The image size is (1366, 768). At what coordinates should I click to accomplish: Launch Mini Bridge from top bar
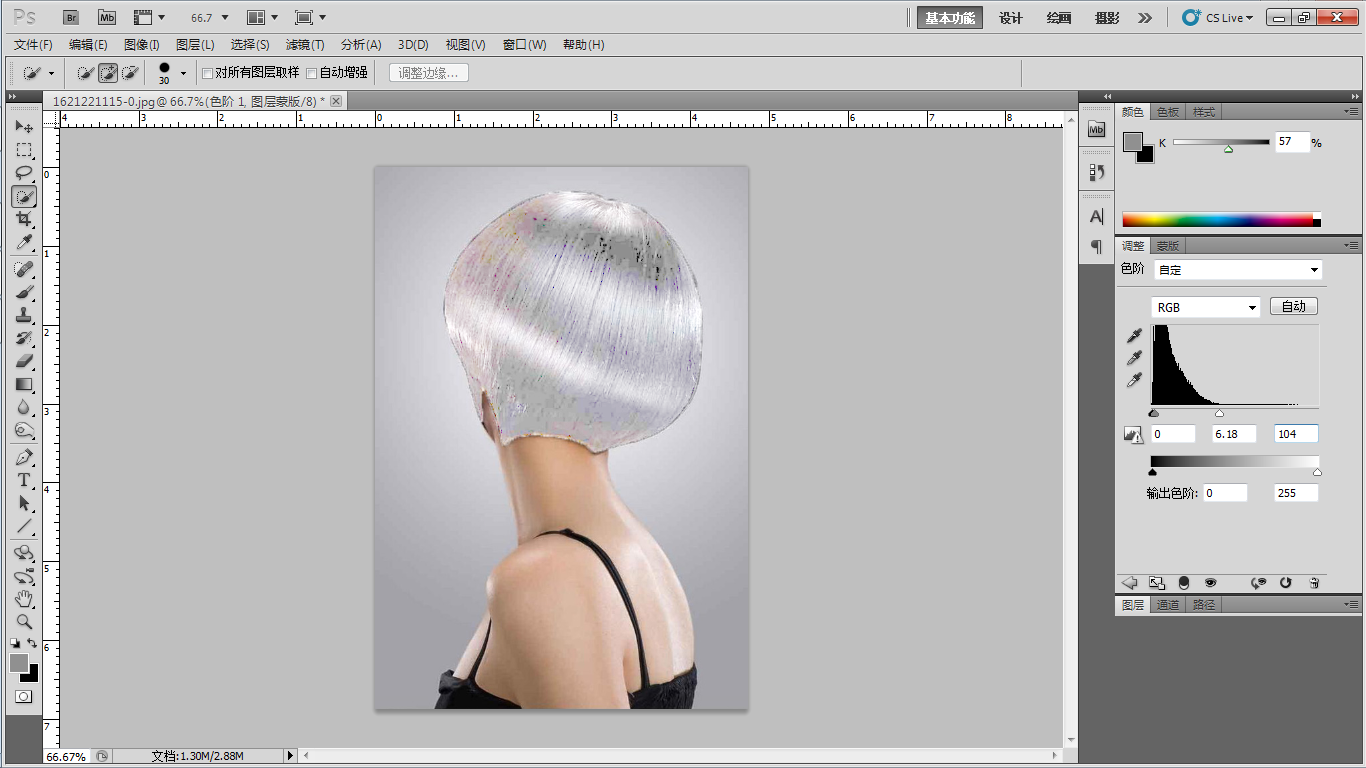coord(107,17)
